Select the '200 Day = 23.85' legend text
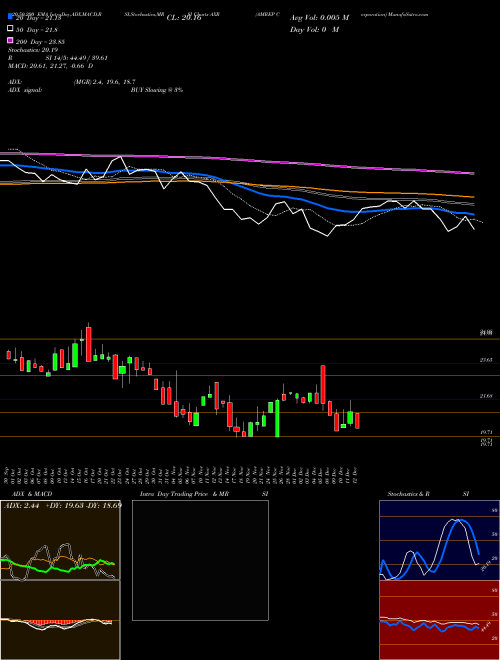Screen dimensions: 500x660 pos(40,41)
